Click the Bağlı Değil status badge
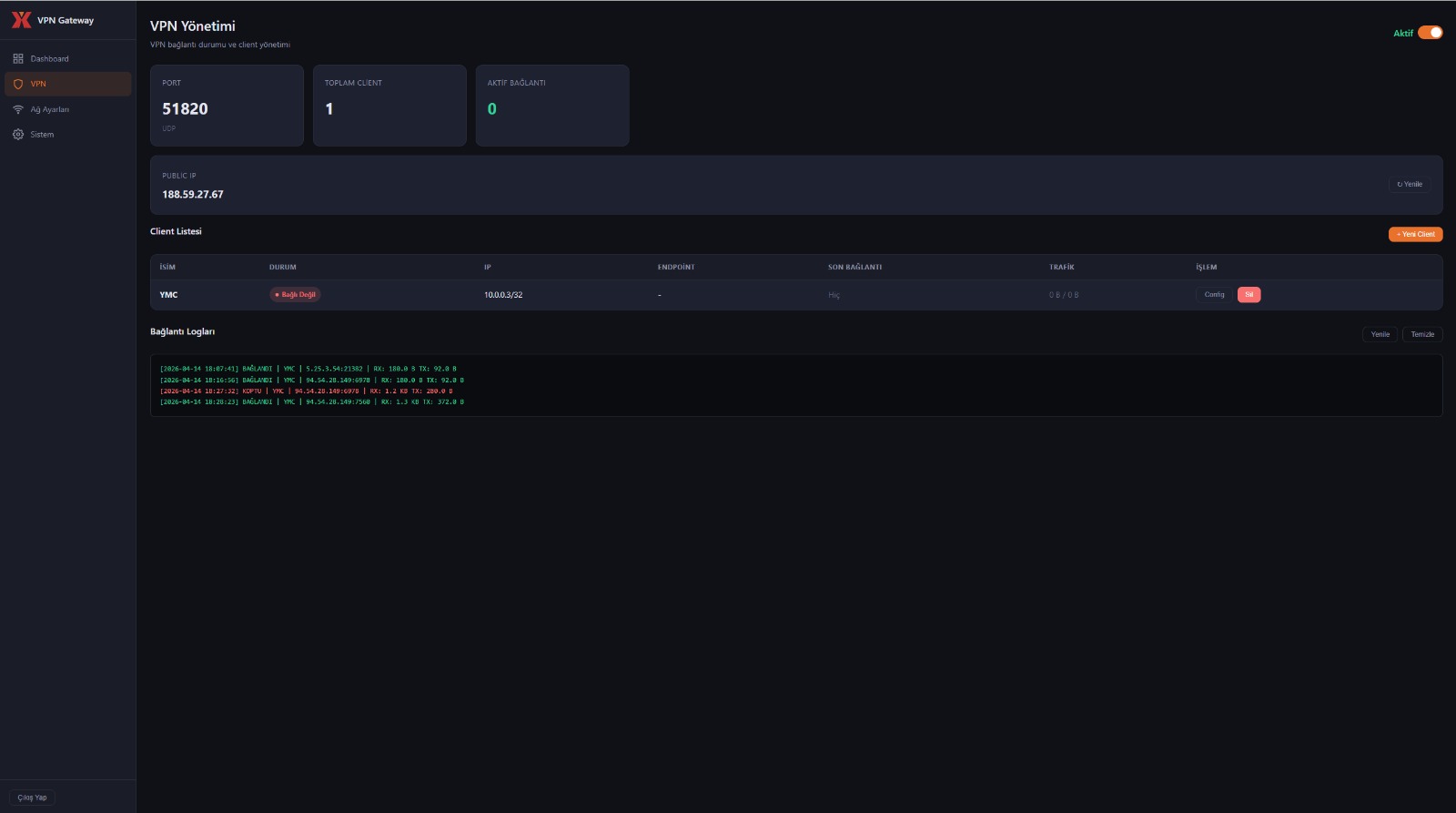 [295, 294]
